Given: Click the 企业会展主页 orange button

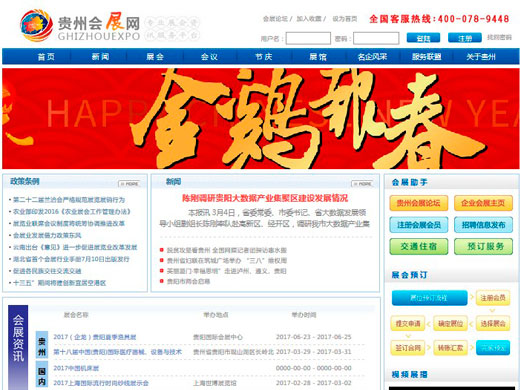Looking at the screenshot, I should tap(483, 203).
